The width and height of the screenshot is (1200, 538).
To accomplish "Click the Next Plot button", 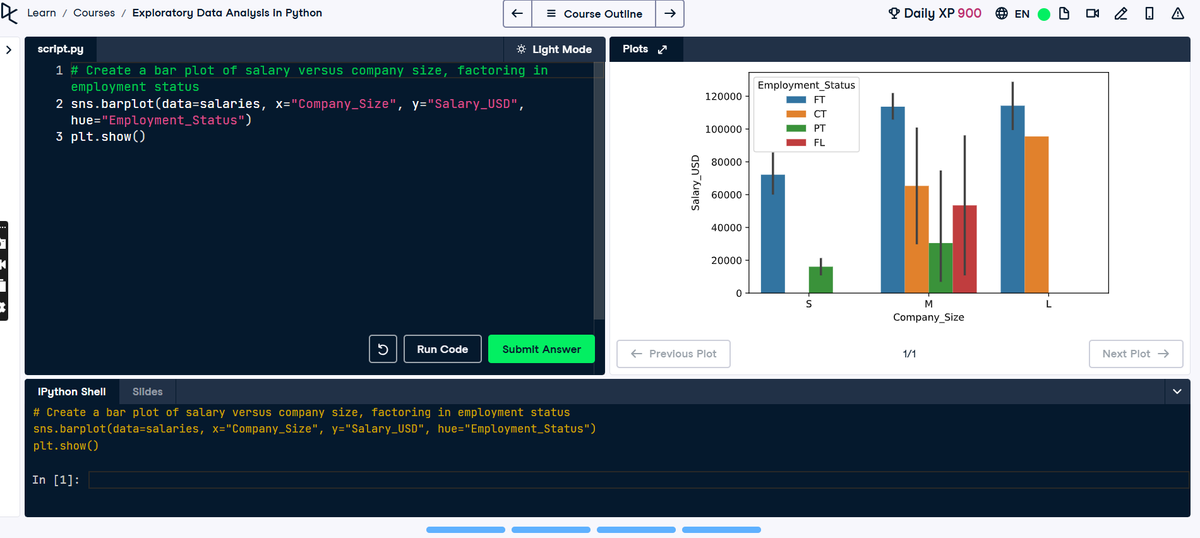I will coord(1136,353).
